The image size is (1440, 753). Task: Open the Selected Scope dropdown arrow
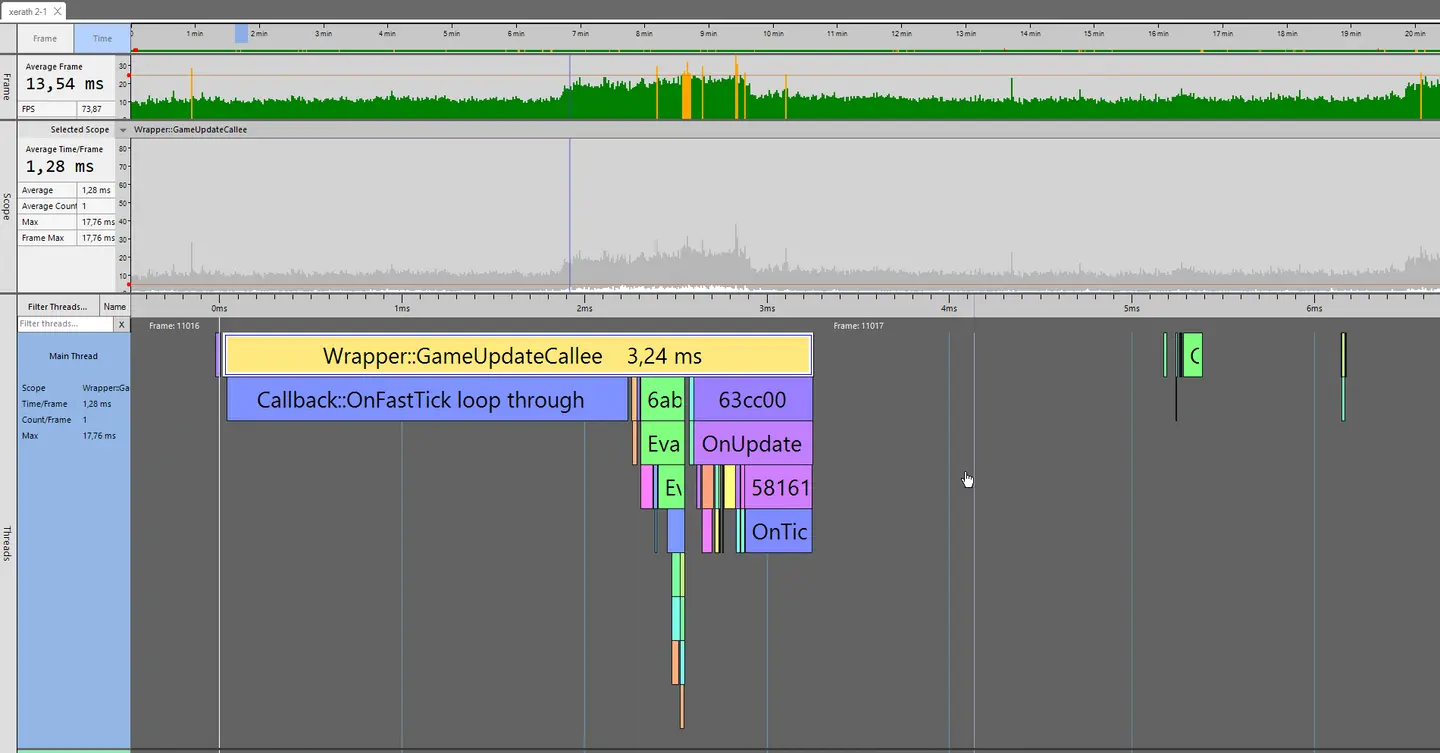pyautogui.click(x=123, y=130)
